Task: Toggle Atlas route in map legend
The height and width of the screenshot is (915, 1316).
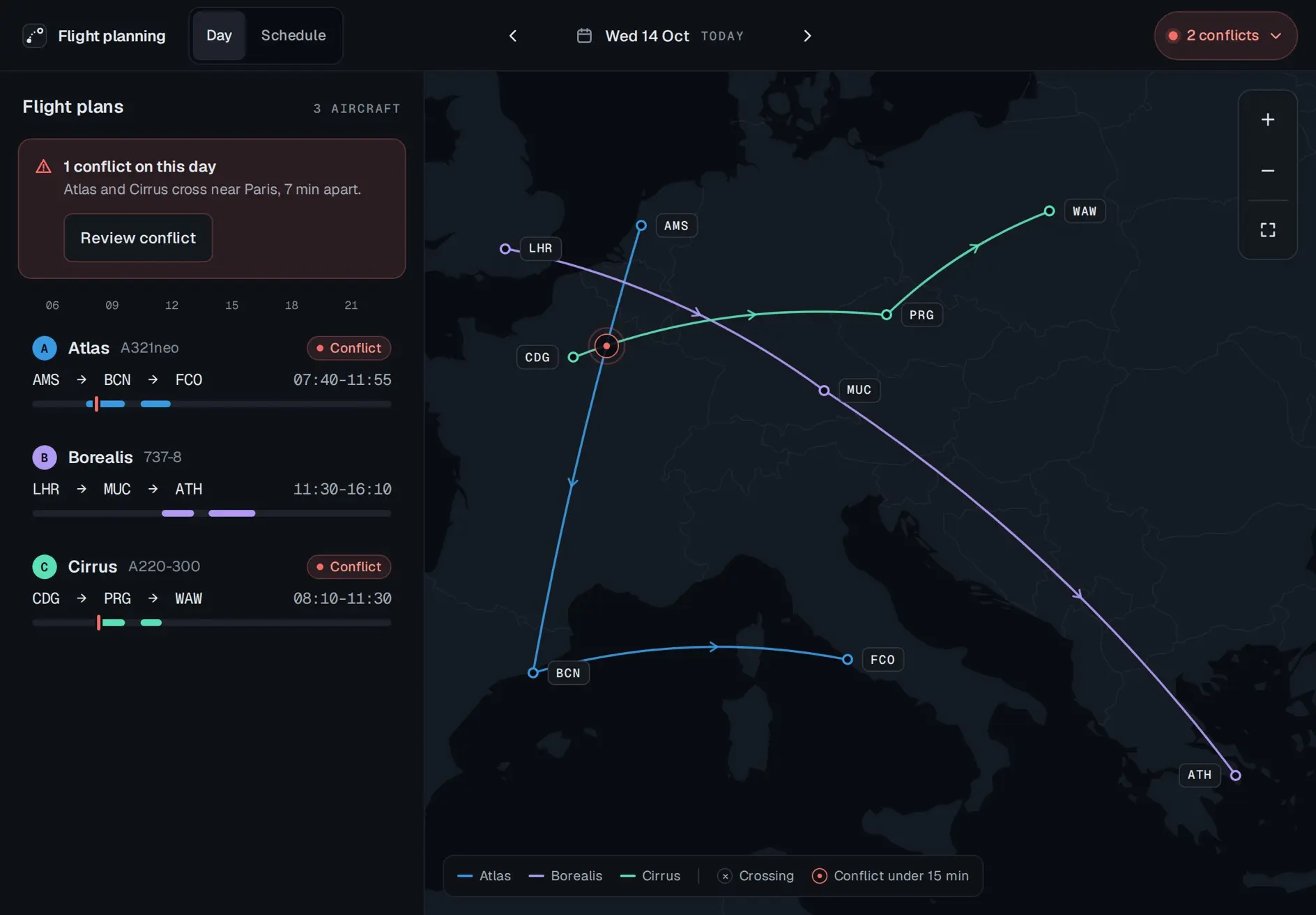Action: pos(484,876)
